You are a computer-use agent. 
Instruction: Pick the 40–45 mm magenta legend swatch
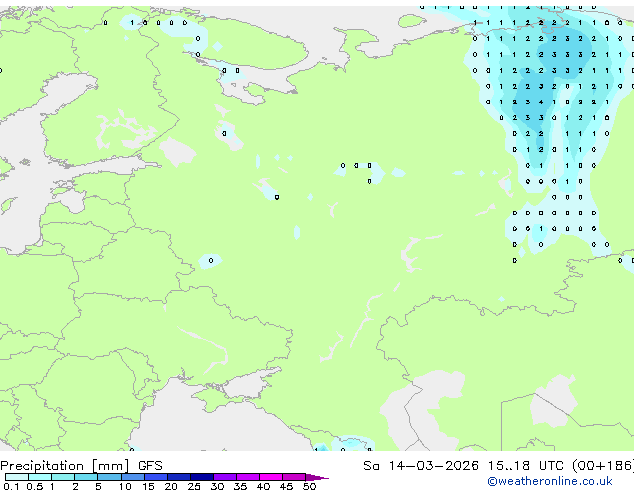coord(271,477)
